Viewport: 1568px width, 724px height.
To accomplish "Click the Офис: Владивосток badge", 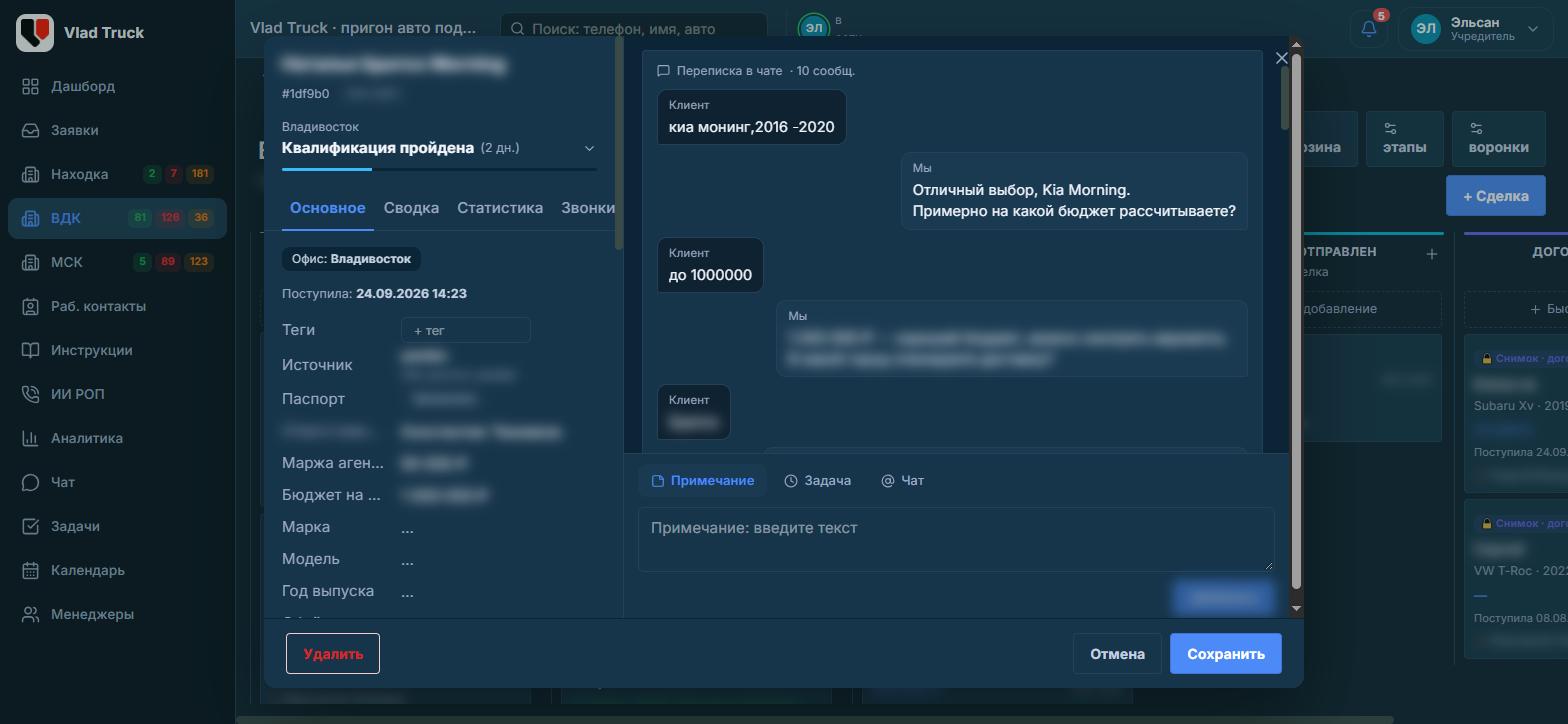I will tap(351, 259).
